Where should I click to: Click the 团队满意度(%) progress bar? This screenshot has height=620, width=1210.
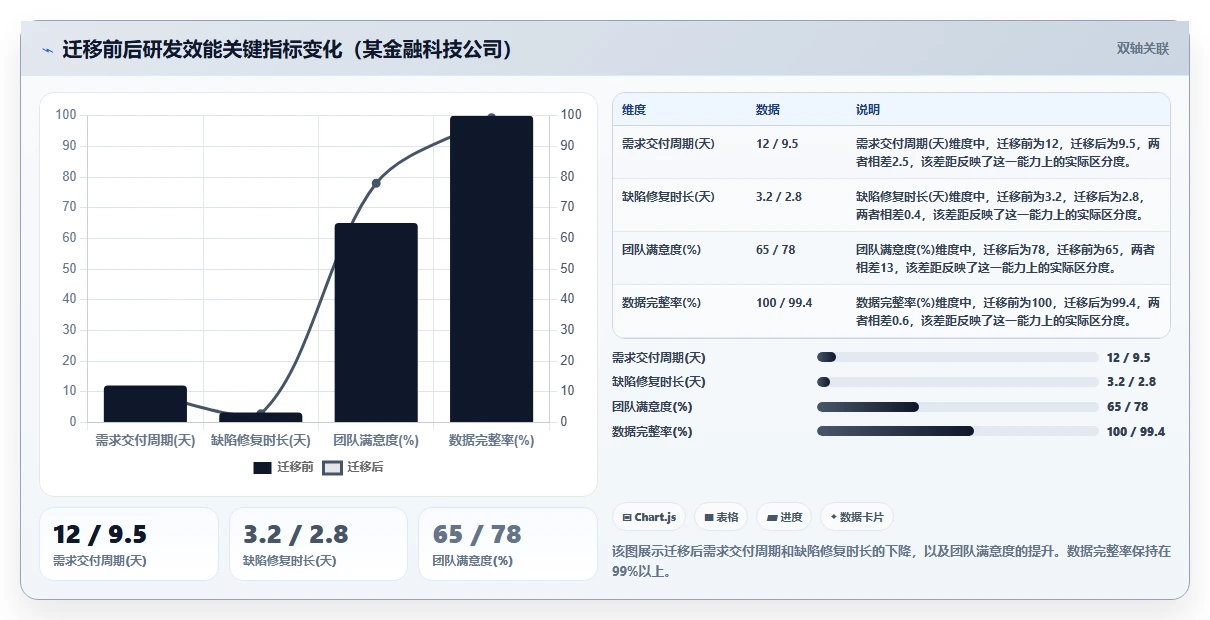(x=957, y=407)
